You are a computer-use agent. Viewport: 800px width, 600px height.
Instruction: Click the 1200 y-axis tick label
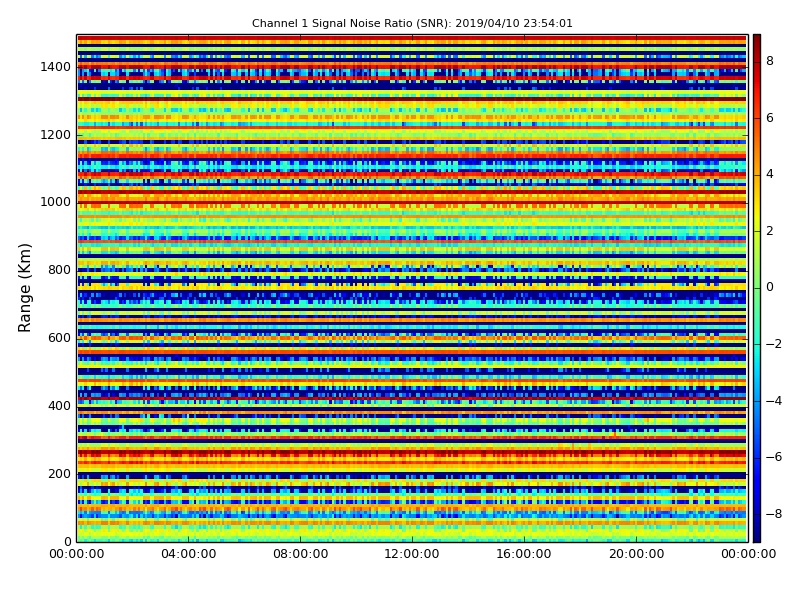pos(56,135)
